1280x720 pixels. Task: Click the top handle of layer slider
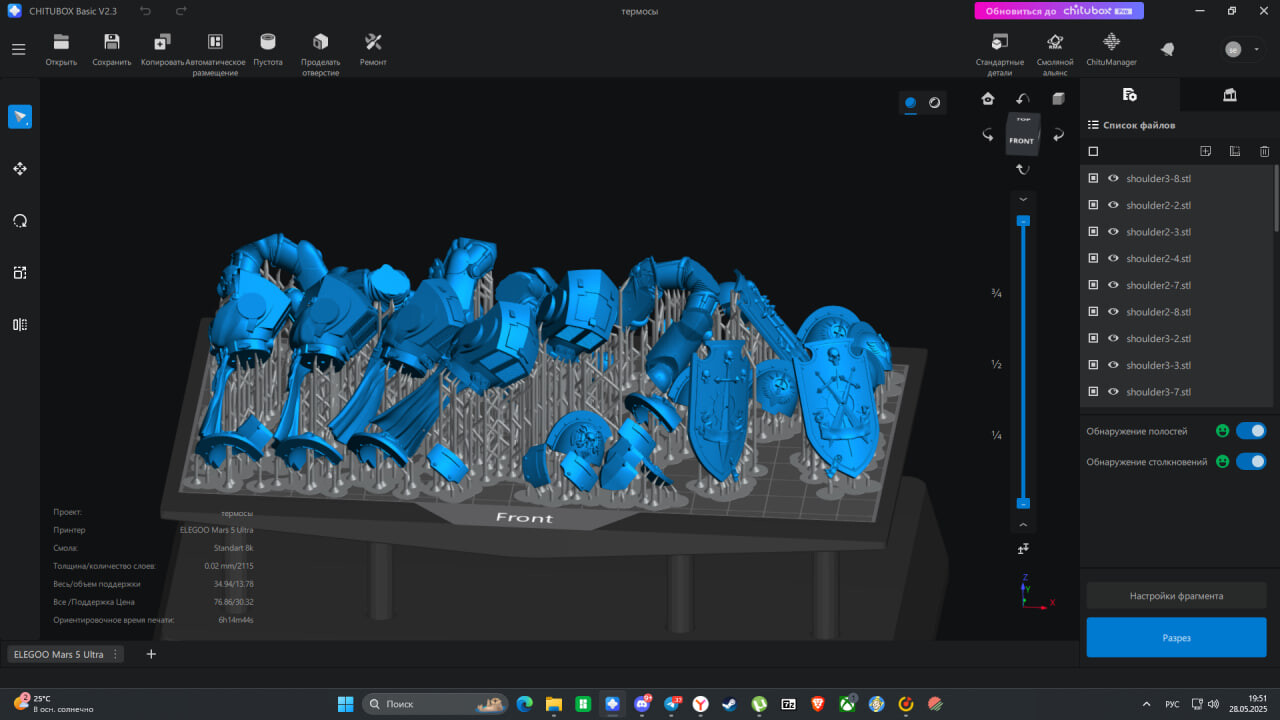tap(1023, 221)
